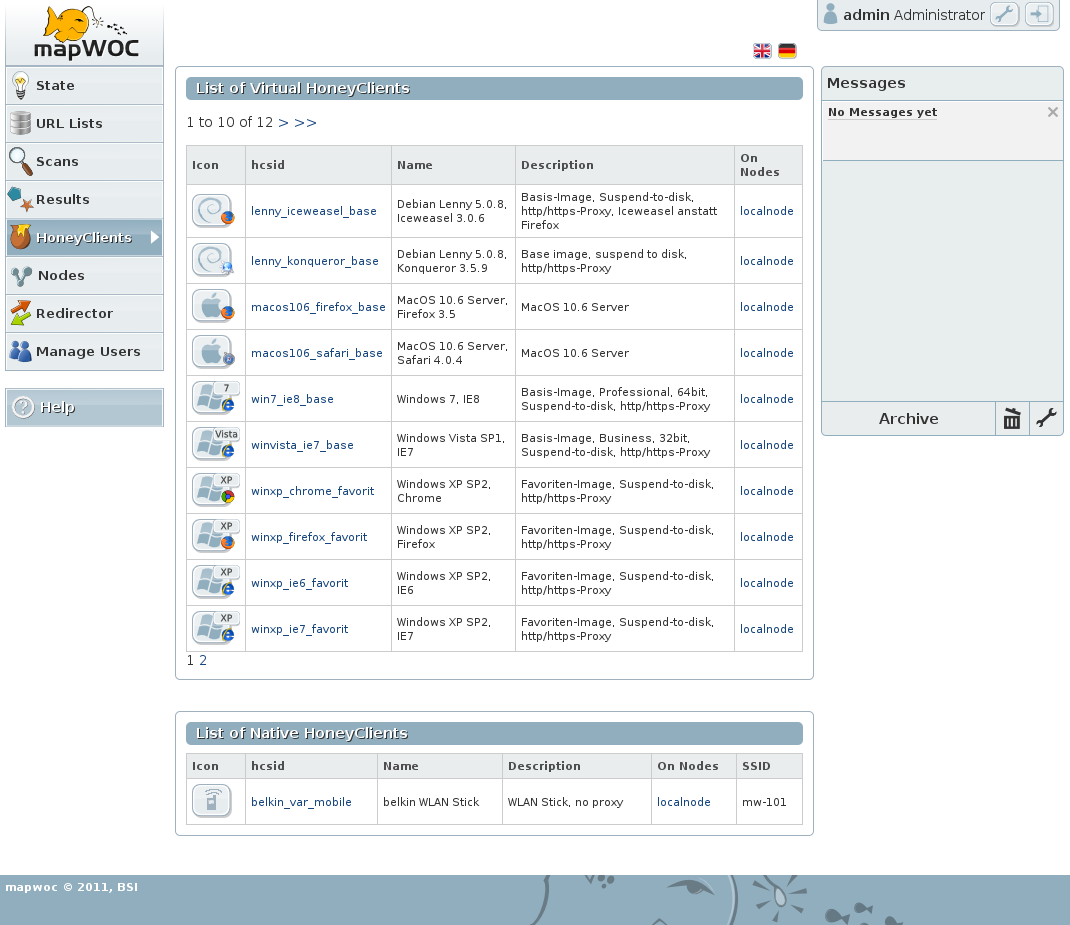1070x925 pixels.
Task: Click the trash icon in Messages panel
Action: point(1012,419)
